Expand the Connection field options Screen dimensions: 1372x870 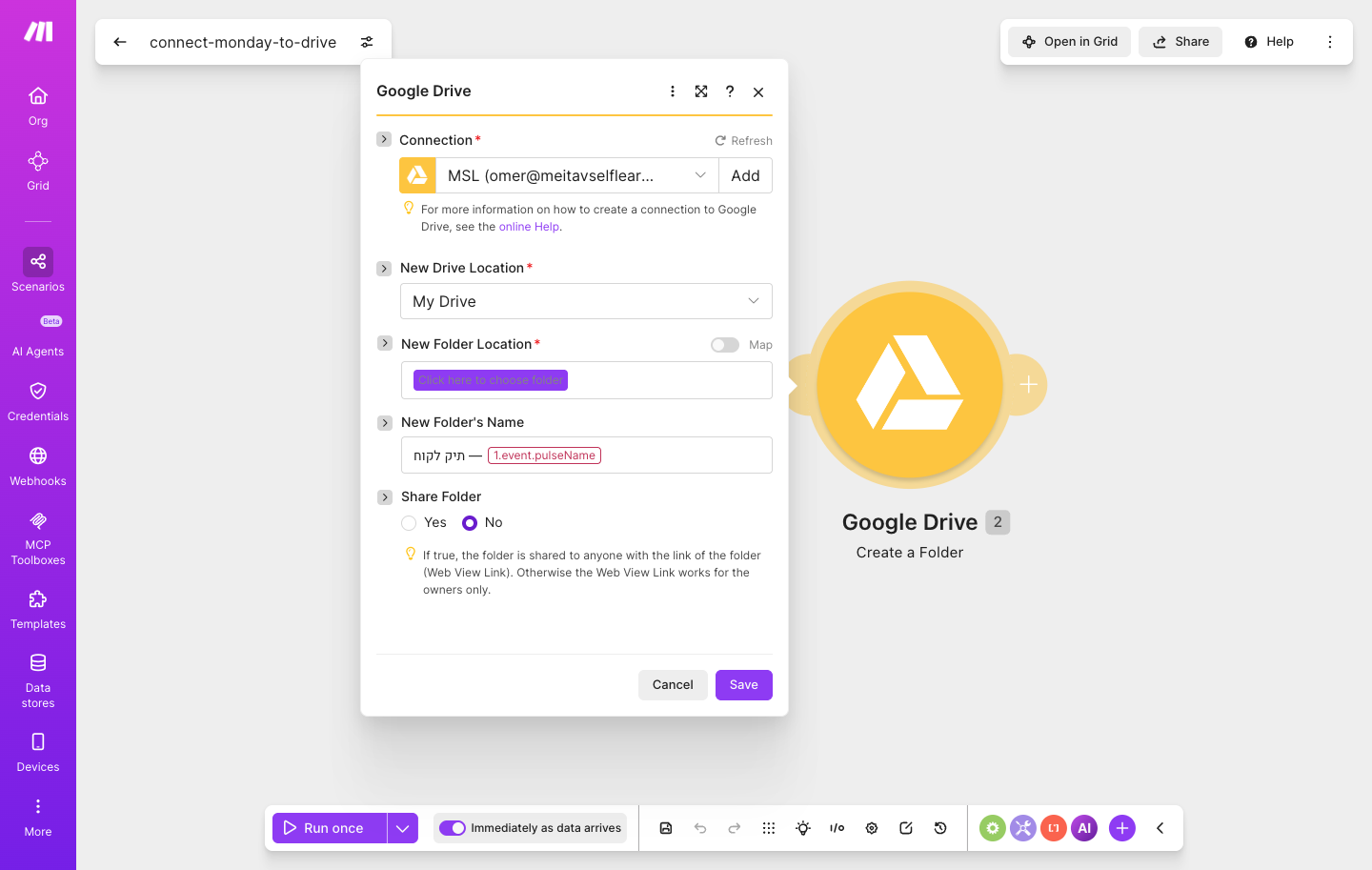(384, 139)
